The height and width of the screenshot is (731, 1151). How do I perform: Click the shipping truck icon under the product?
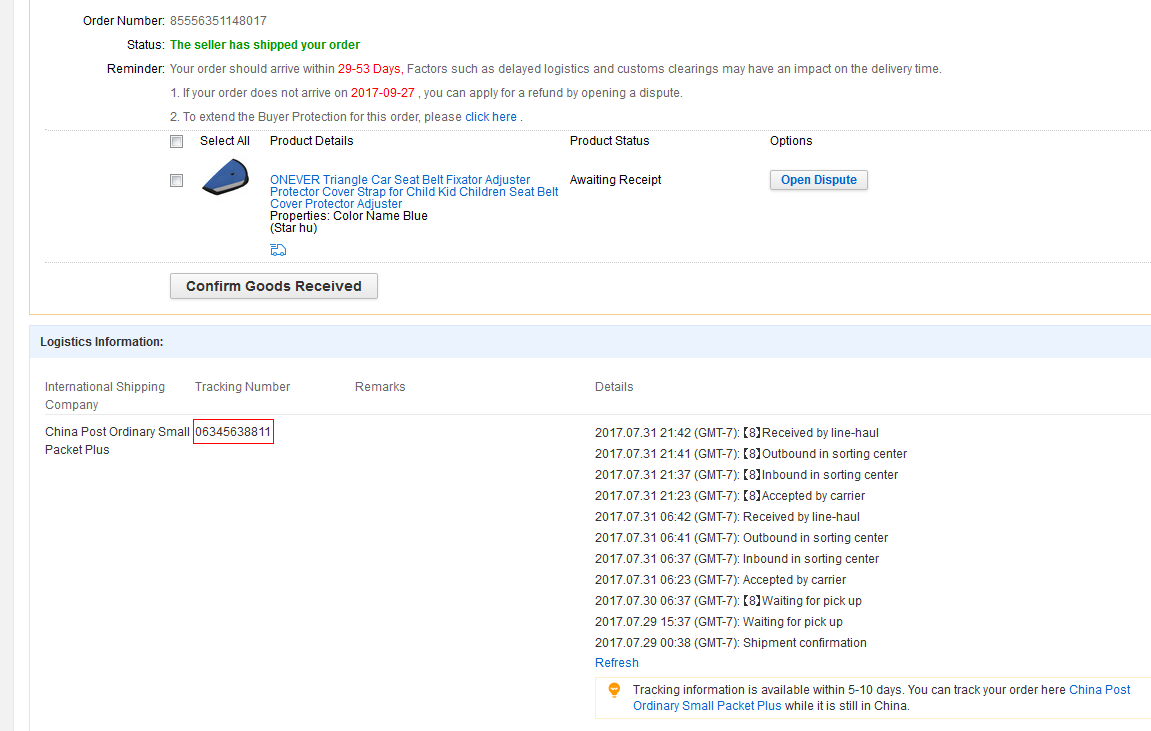point(278,250)
